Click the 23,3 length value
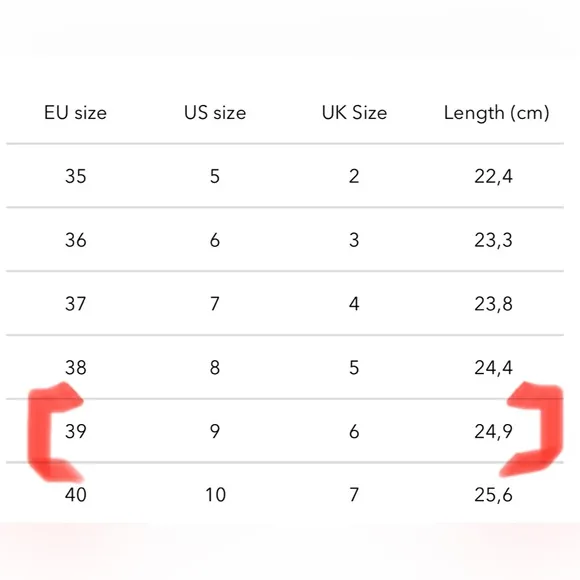The width and height of the screenshot is (580, 580). [x=493, y=240]
